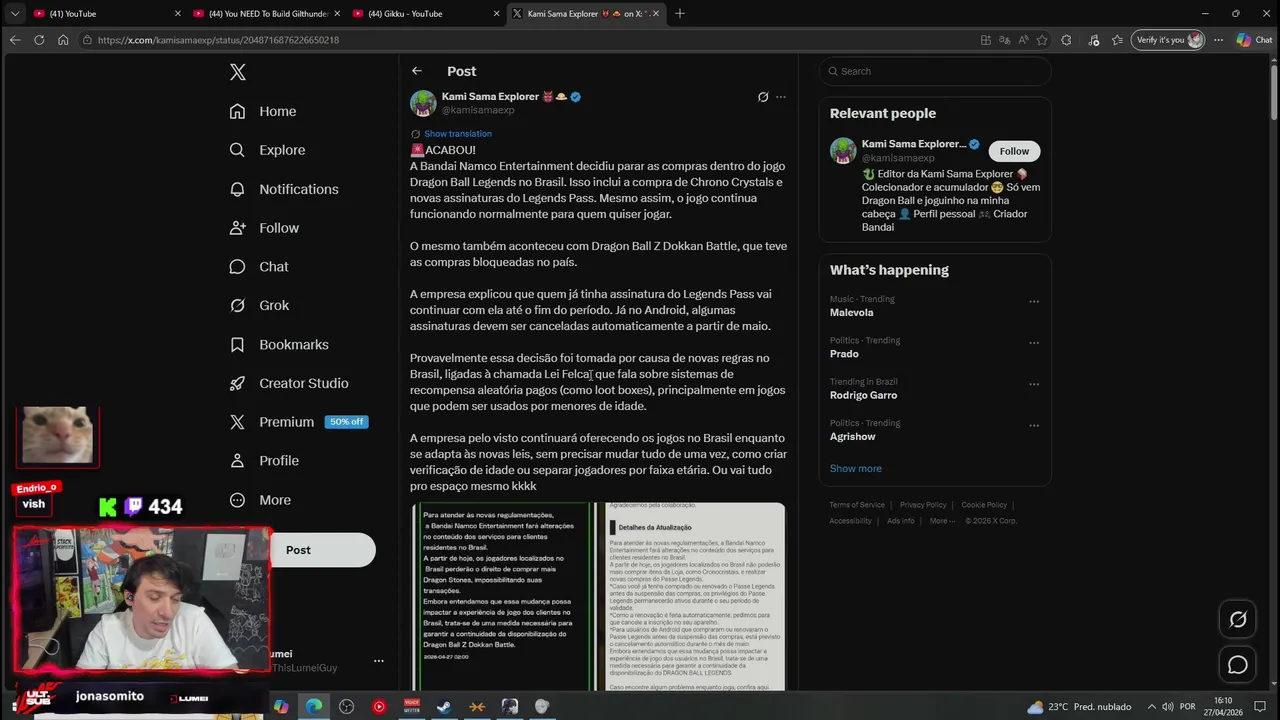Click Verify it's you profile button
The height and width of the screenshot is (720, 1280).
(x=1168, y=40)
